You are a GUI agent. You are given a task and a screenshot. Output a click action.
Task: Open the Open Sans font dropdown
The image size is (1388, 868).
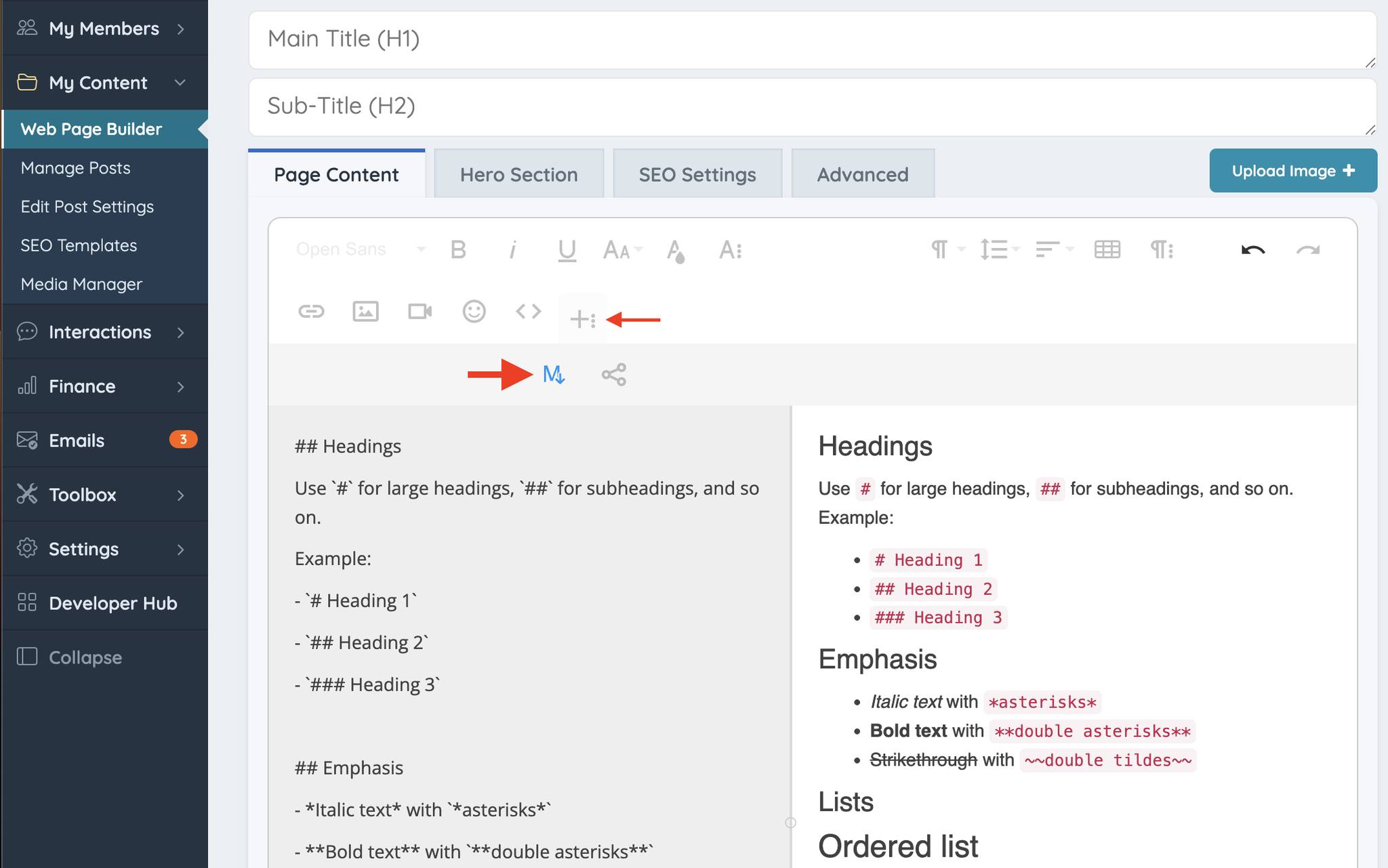(x=360, y=249)
